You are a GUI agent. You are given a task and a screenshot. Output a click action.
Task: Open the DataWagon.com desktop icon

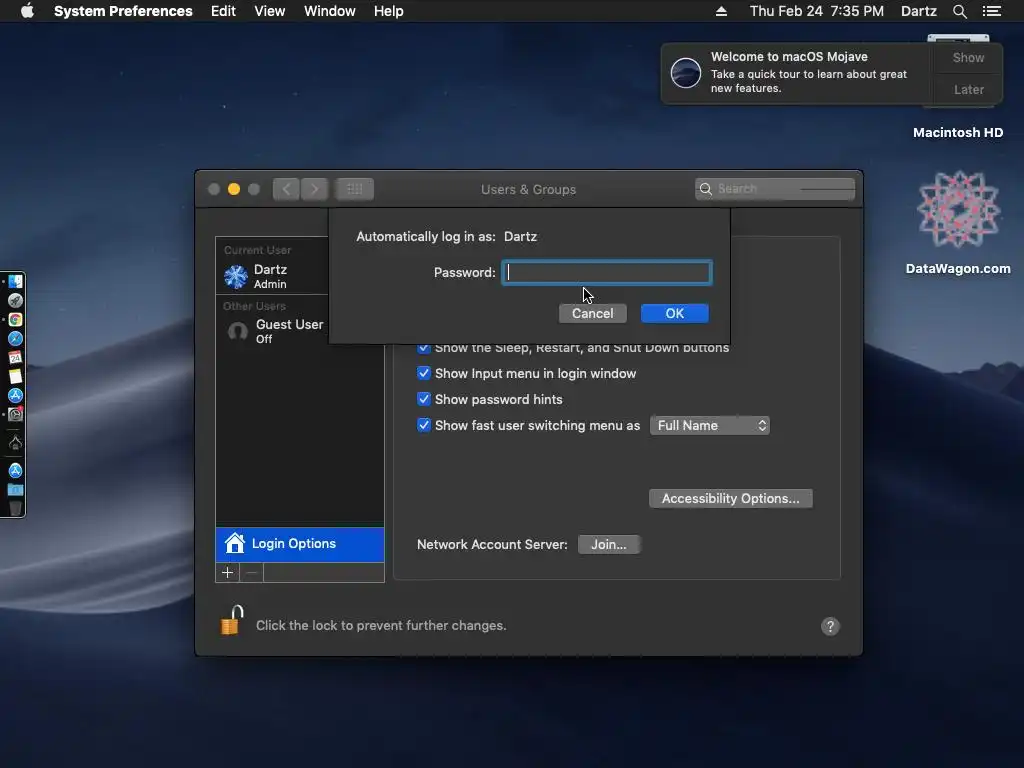(x=958, y=210)
